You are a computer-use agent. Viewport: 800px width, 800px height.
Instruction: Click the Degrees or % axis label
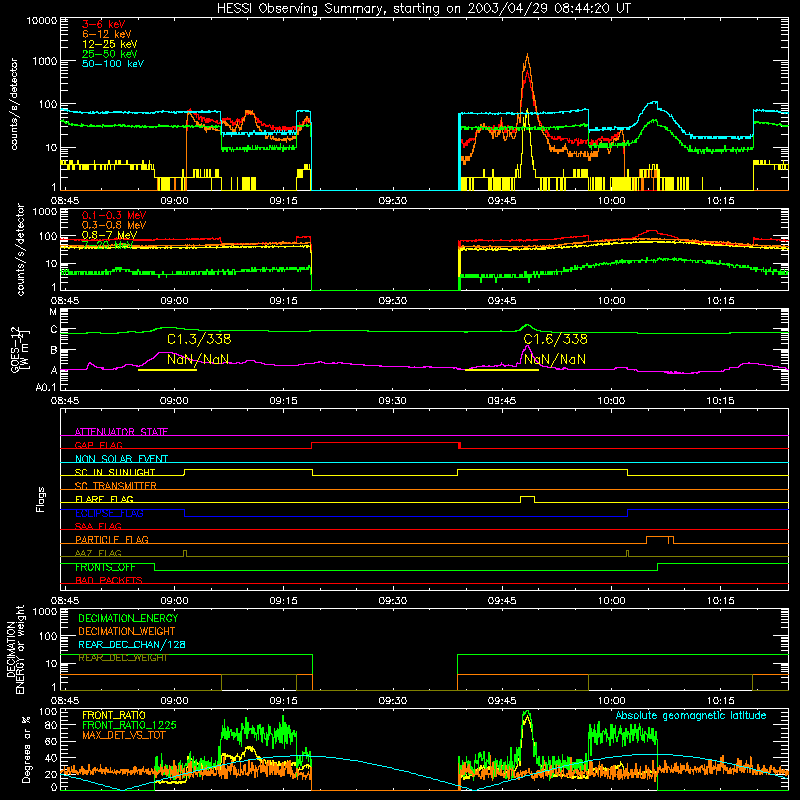tap(26, 749)
